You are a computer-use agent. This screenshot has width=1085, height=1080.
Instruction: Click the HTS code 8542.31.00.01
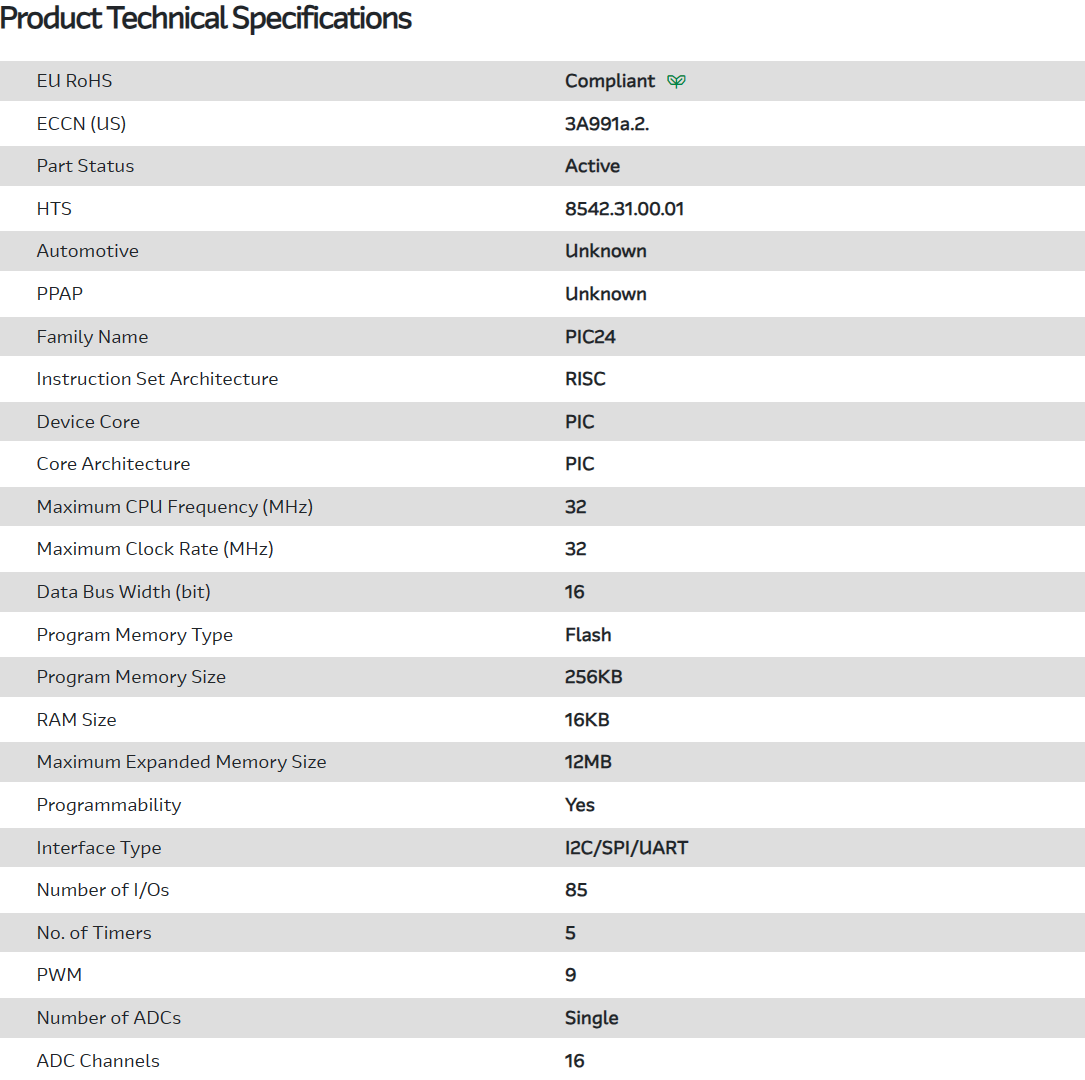pos(624,209)
